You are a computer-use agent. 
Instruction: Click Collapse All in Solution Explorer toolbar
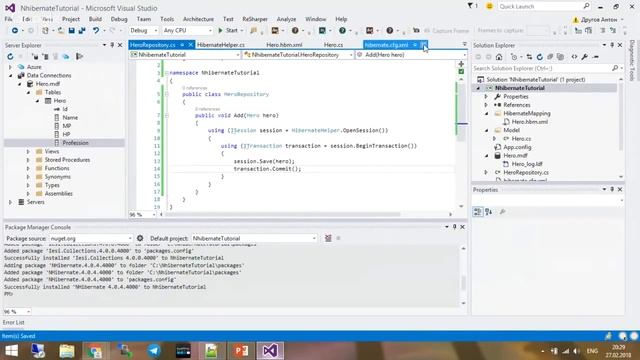550,57
